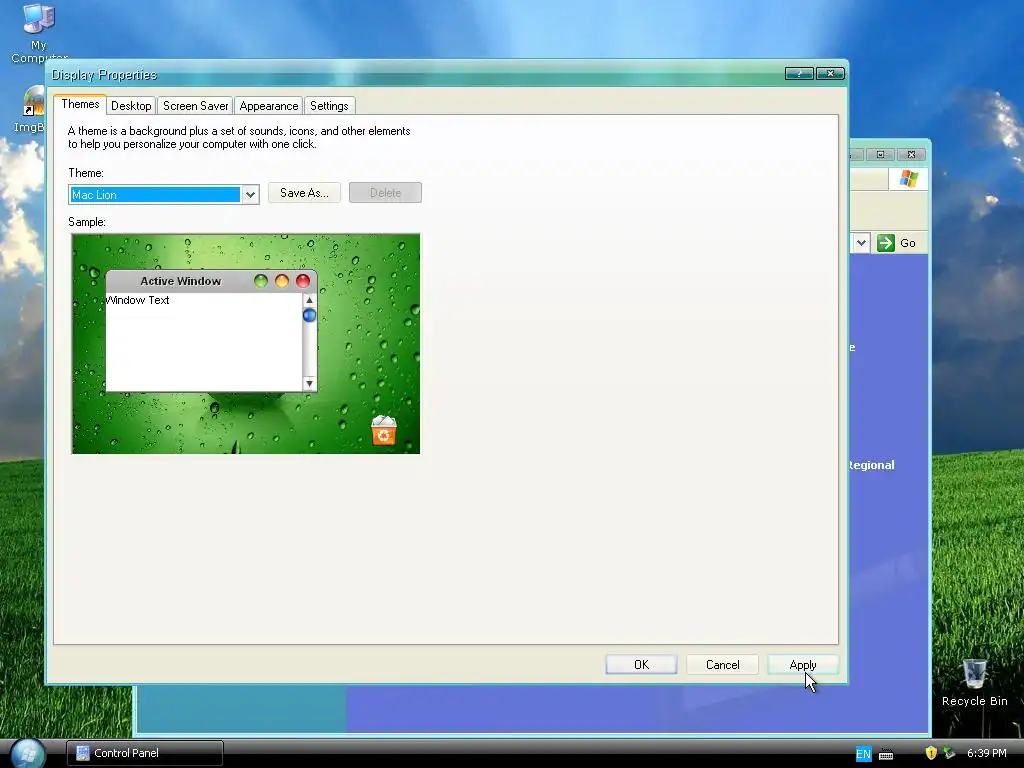Confirm with the OK button
Screen dimensions: 1024x768
coord(641,665)
